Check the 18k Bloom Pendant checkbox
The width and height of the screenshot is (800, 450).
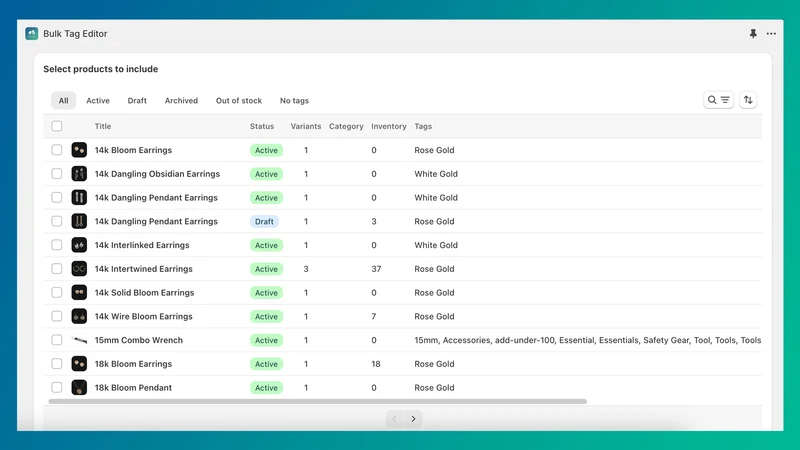(57, 388)
